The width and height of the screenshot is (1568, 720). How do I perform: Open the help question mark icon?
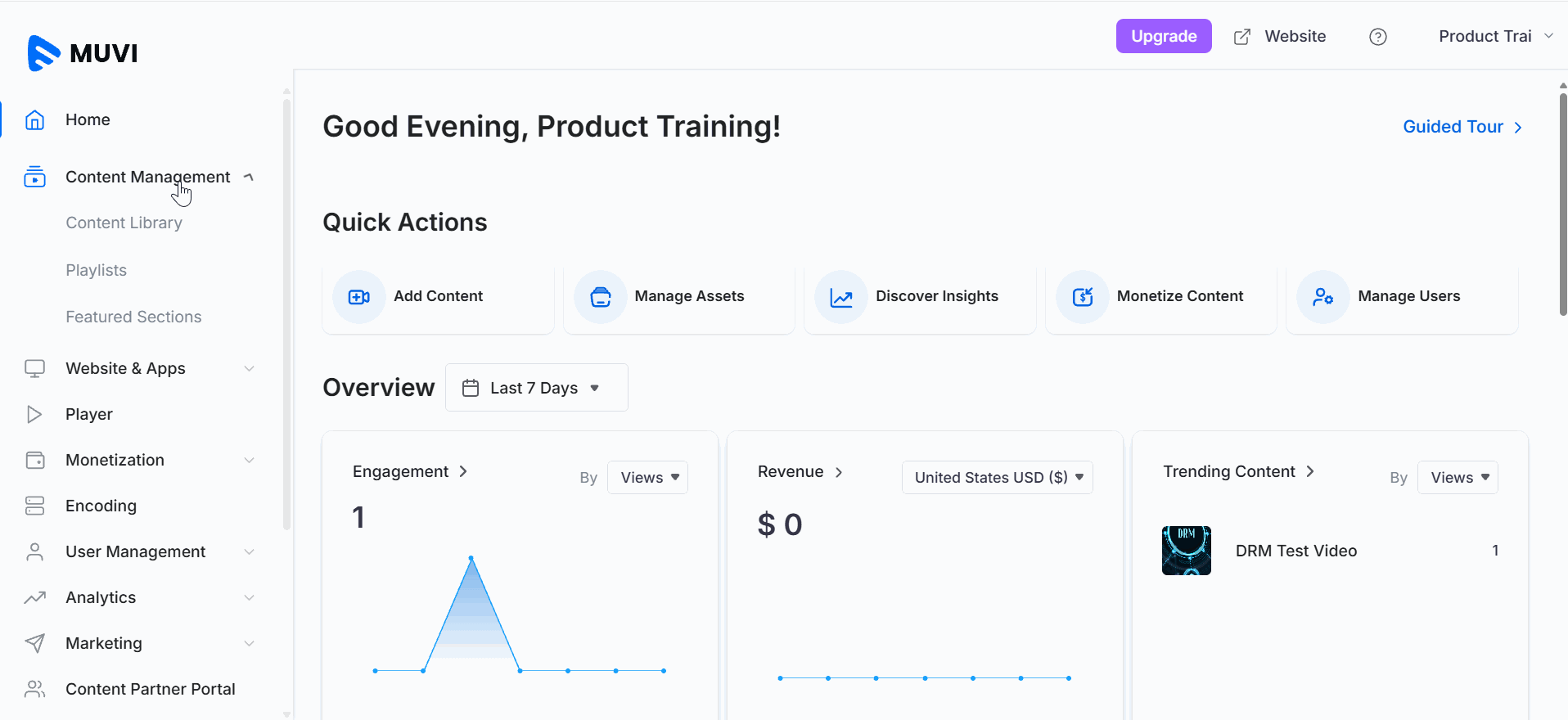coord(1377,37)
